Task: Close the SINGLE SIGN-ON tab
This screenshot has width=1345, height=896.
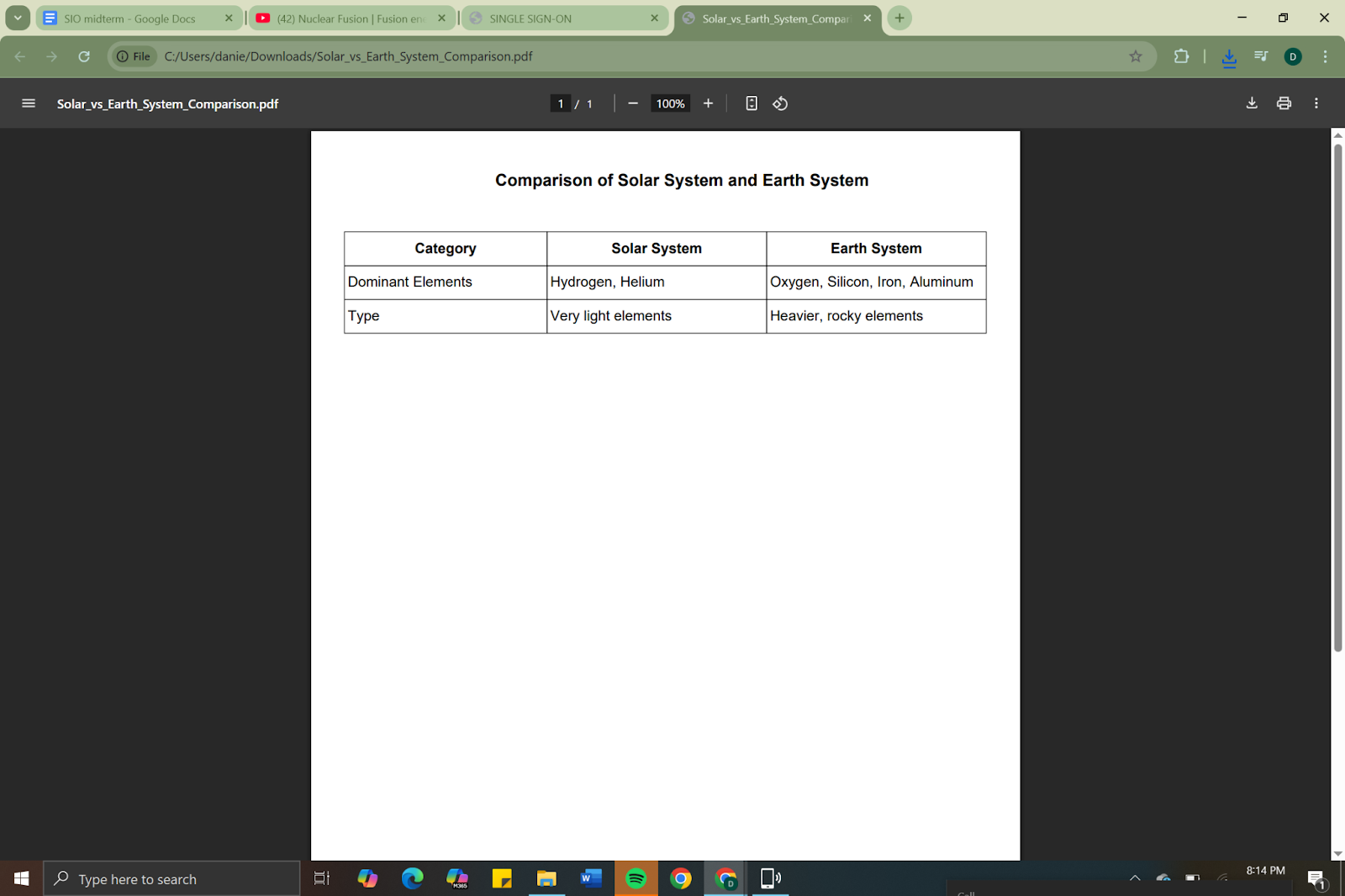Action: (655, 18)
